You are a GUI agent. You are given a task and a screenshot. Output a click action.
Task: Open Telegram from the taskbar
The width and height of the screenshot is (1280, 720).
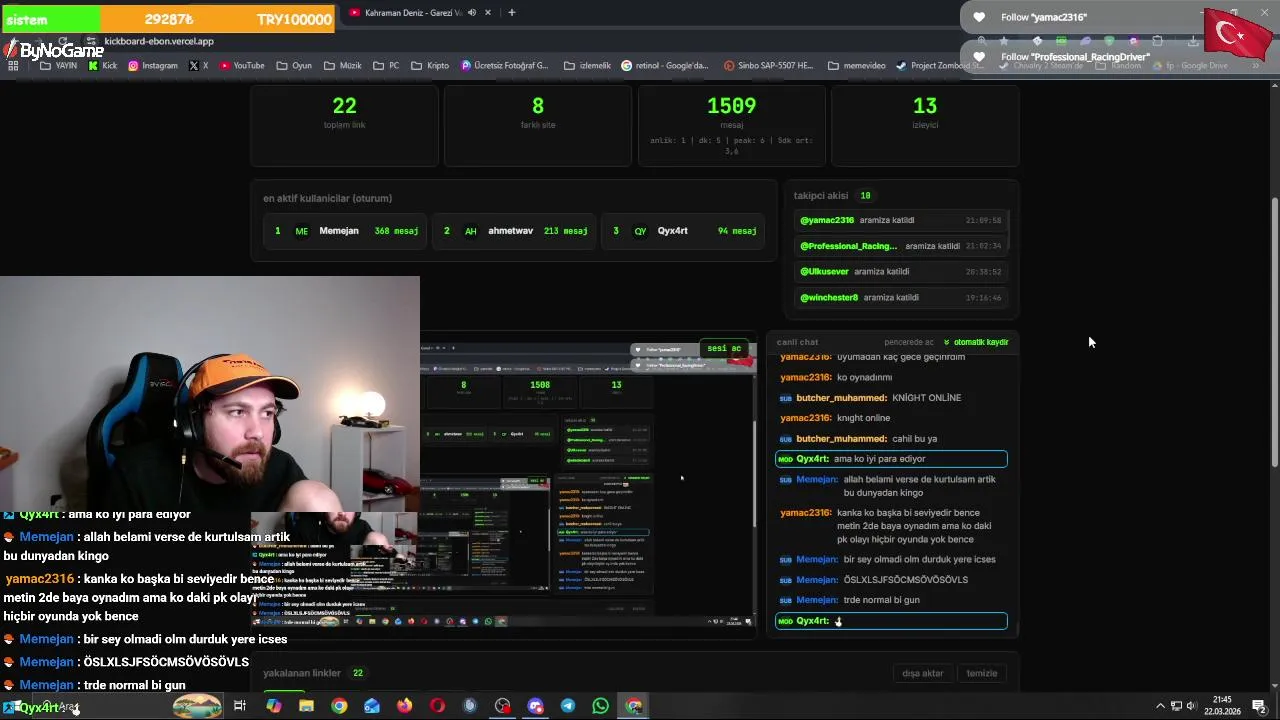click(x=567, y=706)
